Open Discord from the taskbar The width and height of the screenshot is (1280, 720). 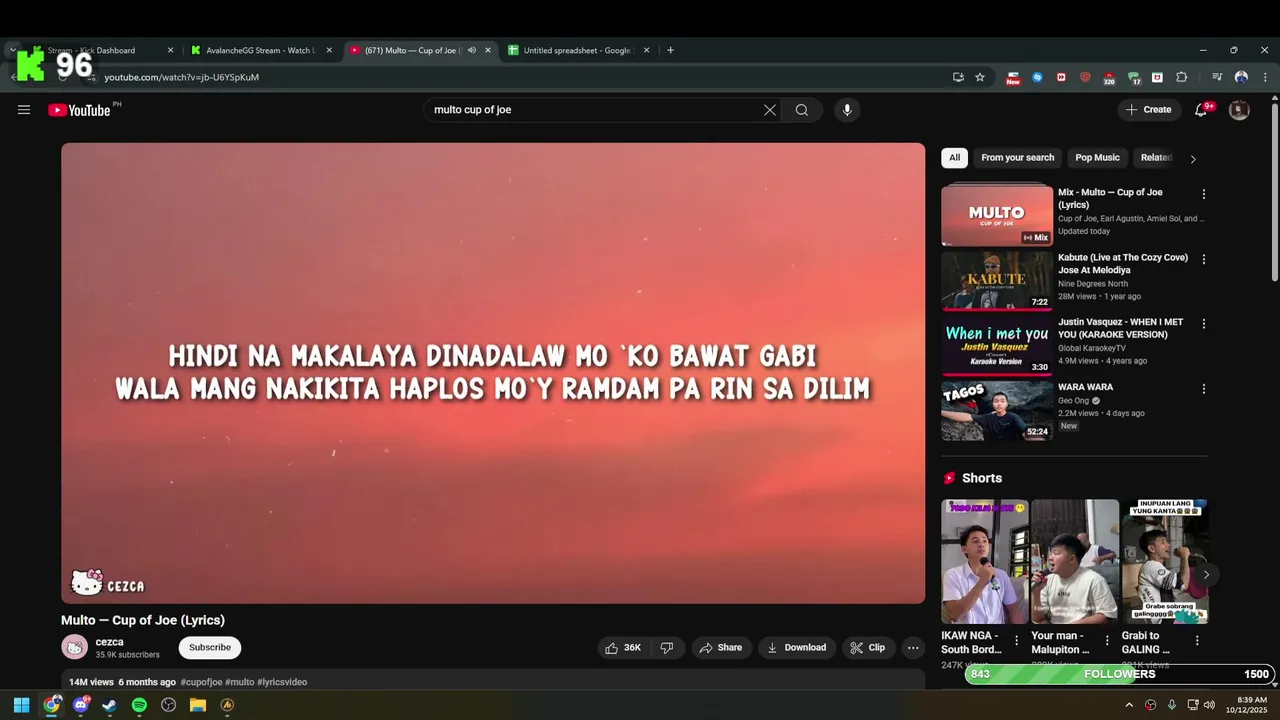[81, 705]
